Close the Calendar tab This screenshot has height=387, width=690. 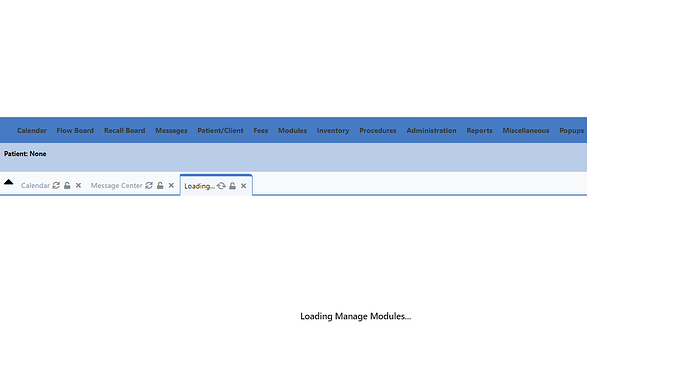[78, 185]
